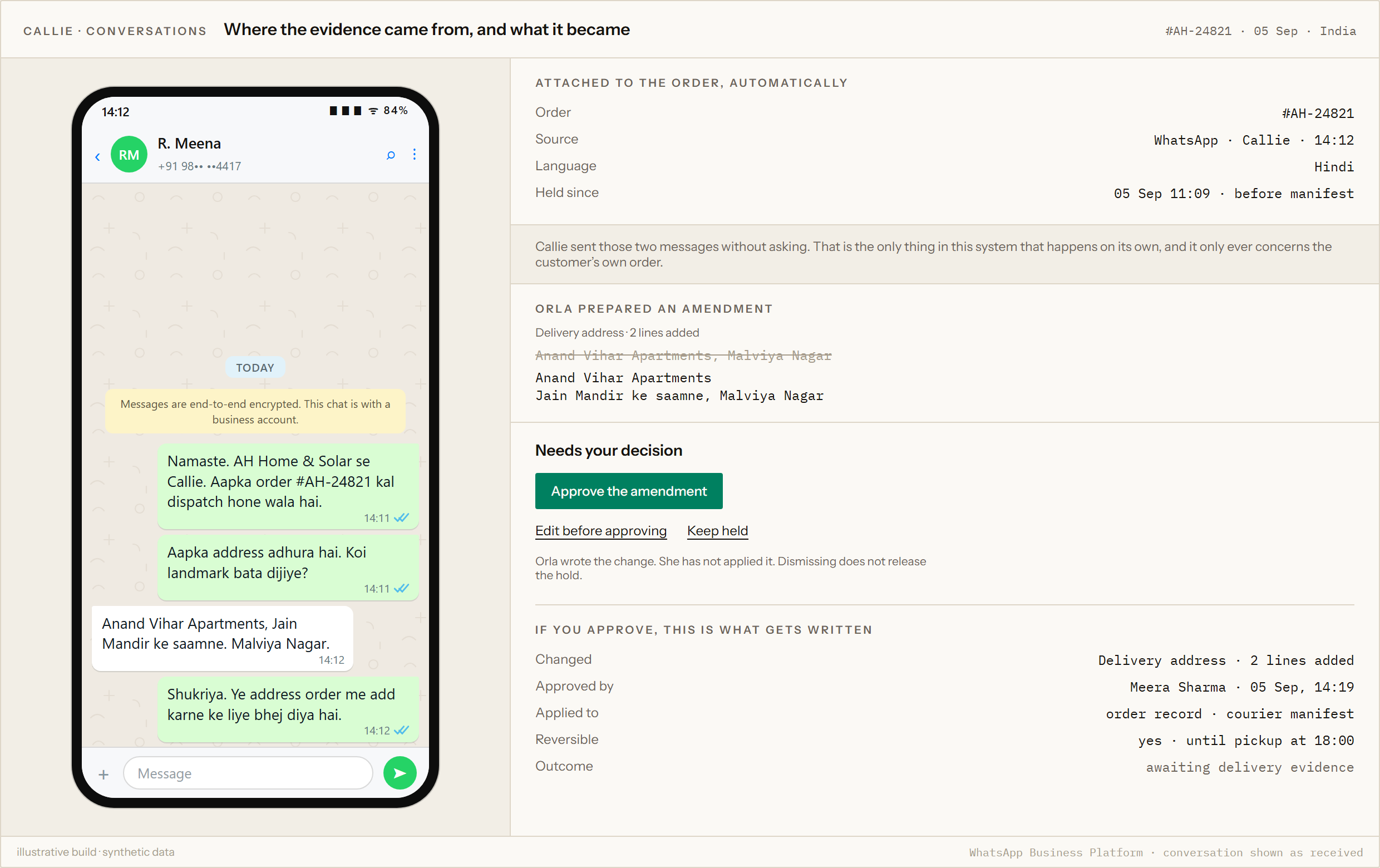Tap the plus attachment icon beside Message
Viewport: 1380px width, 868px height.
103,775
